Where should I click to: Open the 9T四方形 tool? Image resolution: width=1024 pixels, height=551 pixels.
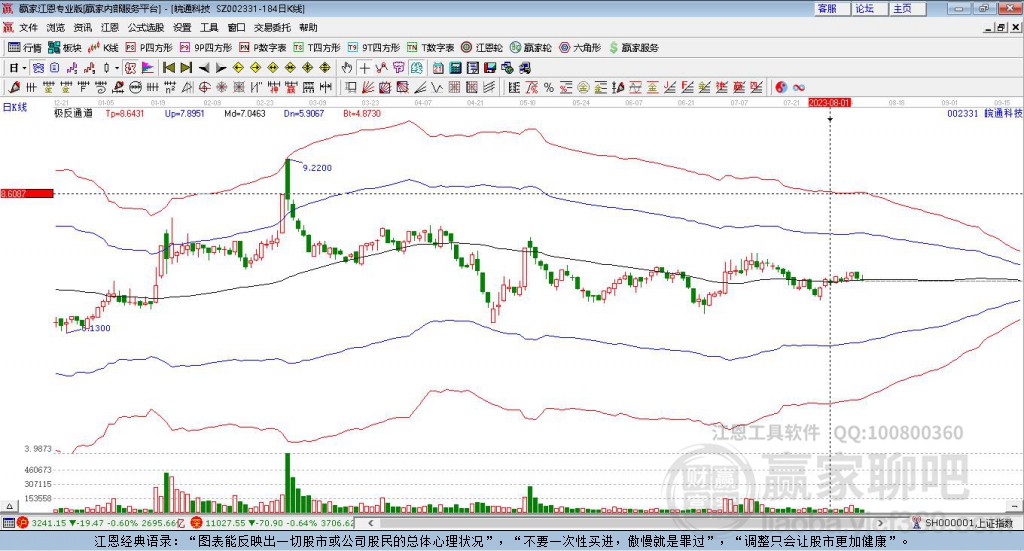[374, 48]
